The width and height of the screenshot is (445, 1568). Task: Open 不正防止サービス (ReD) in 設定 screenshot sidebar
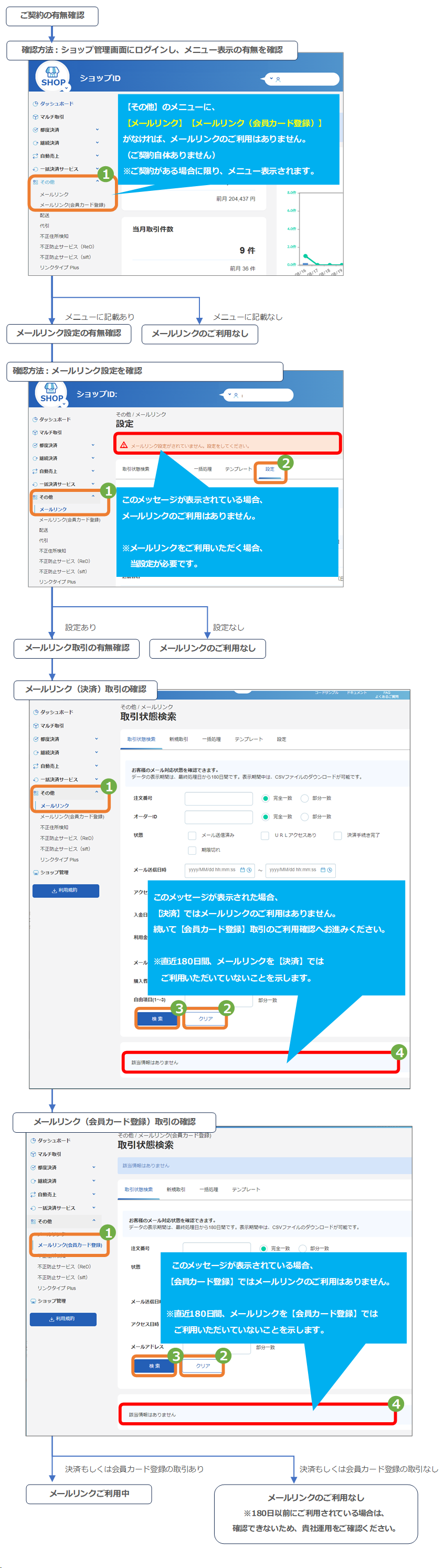(x=65, y=561)
